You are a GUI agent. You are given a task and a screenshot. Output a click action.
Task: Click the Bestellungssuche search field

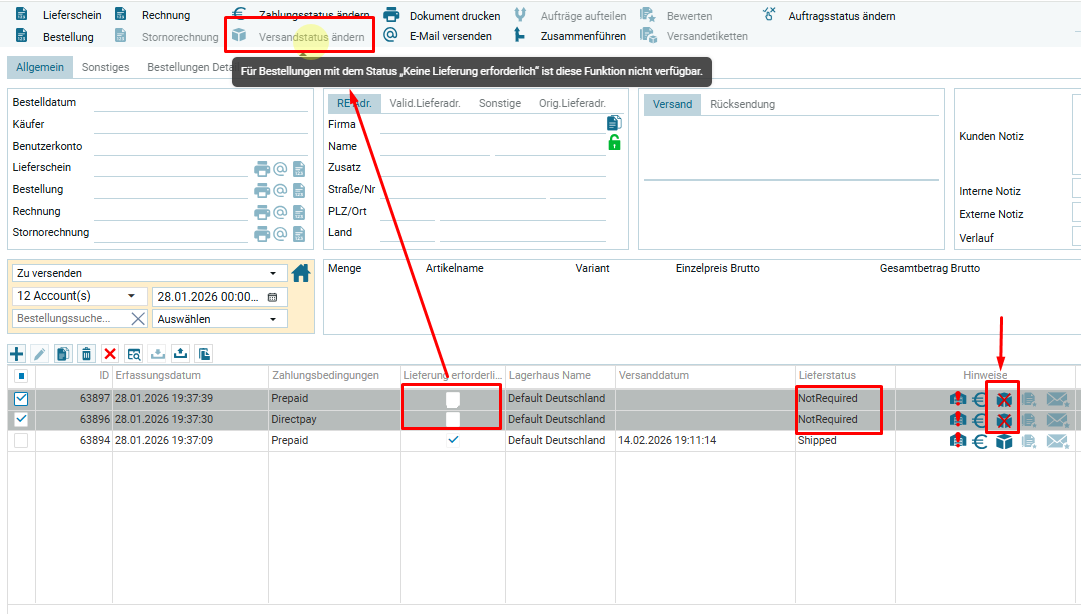pos(70,318)
